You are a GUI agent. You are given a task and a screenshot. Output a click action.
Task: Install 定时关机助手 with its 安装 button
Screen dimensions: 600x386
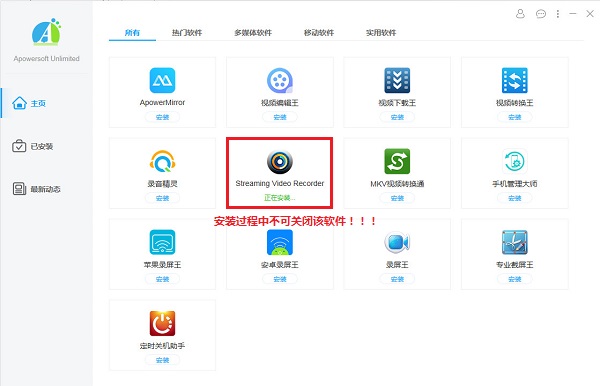point(162,360)
